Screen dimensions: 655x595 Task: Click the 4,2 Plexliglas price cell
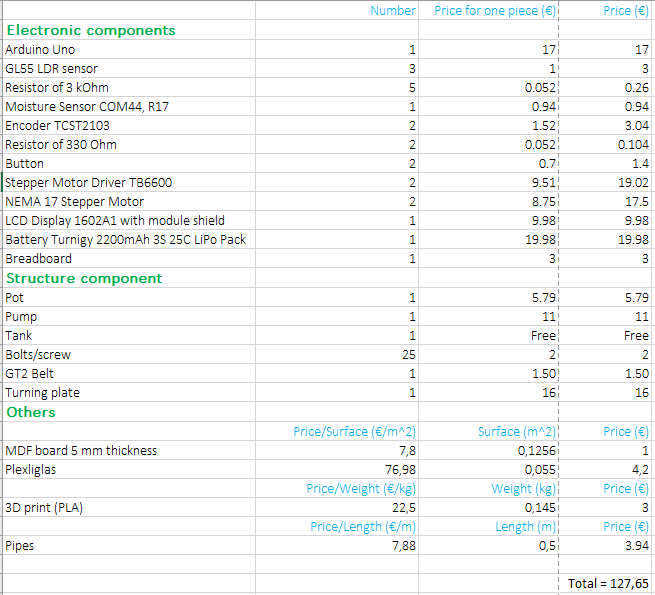(x=605, y=469)
